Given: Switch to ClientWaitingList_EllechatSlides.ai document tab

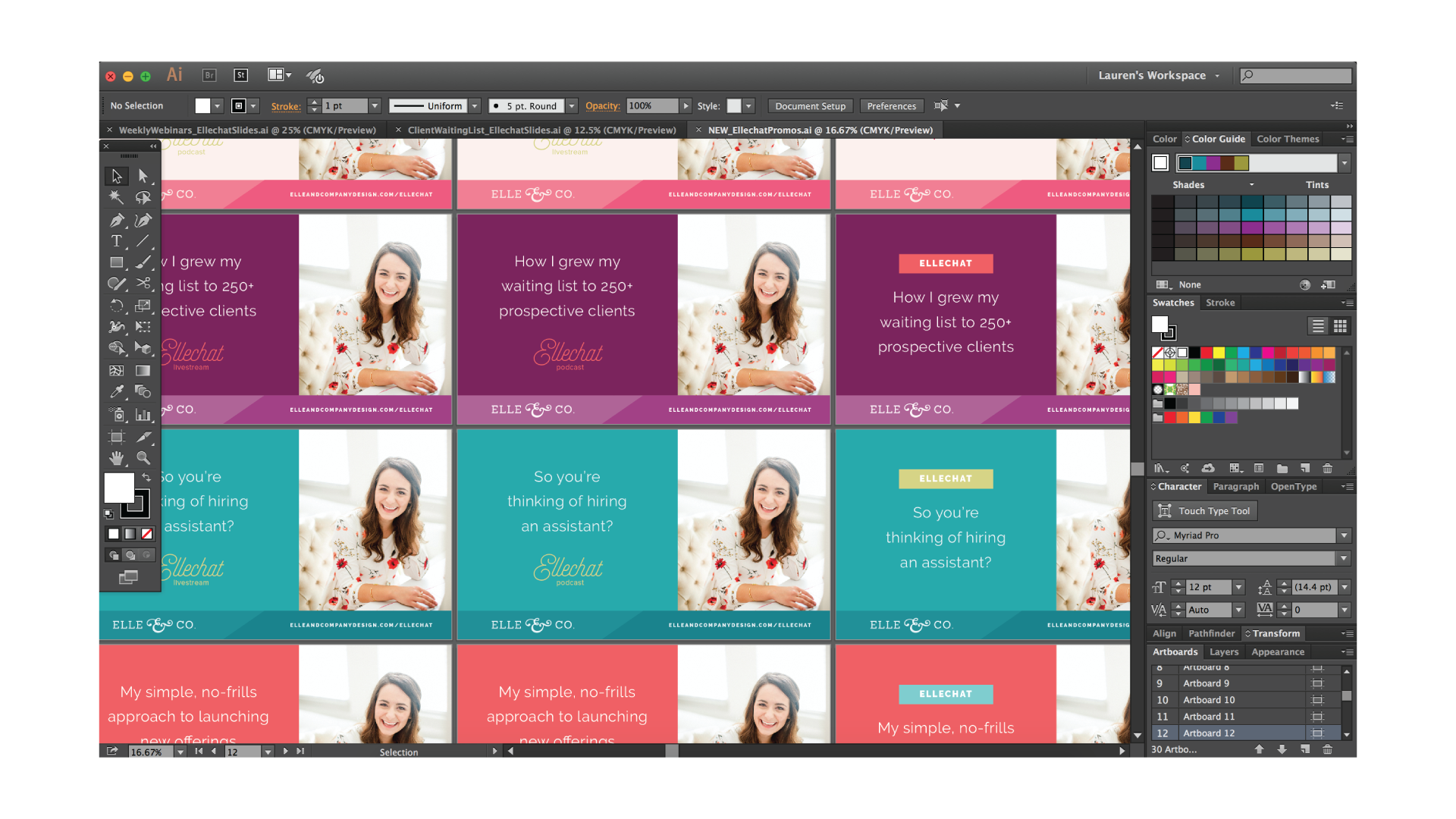Looking at the screenshot, I should click(541, 130).
